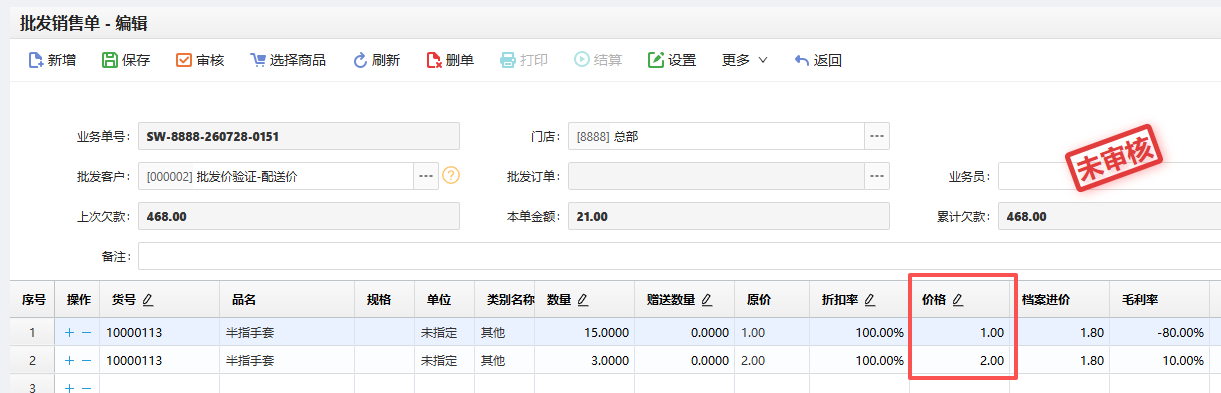Click 其他 category cell in row 2
Viewport: 1221px width, 393px height.
coord(506,360)
